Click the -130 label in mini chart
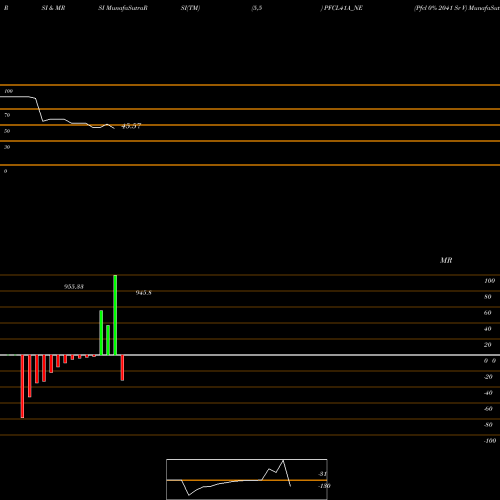Viewport: 500px width, 500px height. 324,486
